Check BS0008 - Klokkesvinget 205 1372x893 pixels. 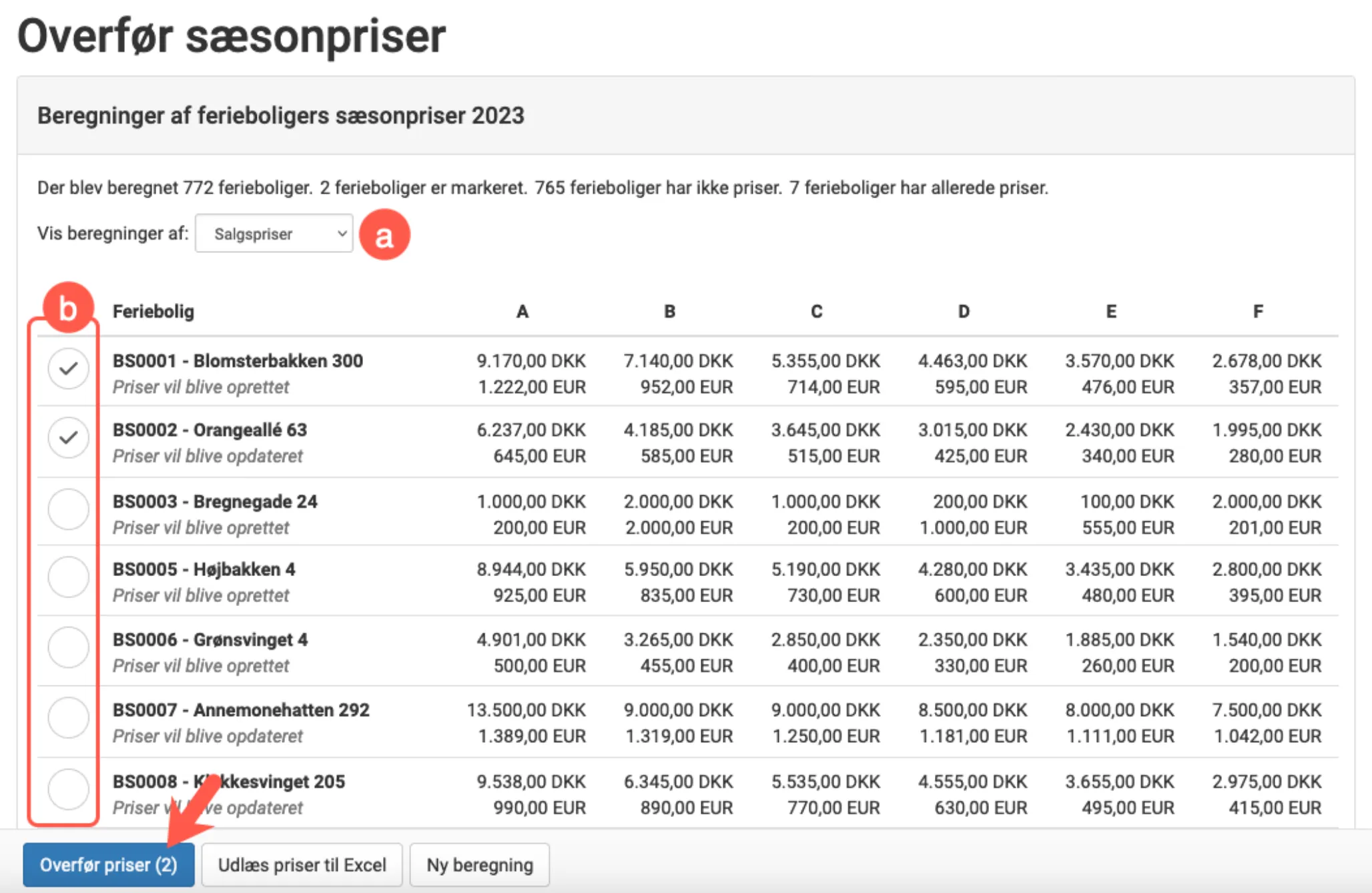(67, 789)
